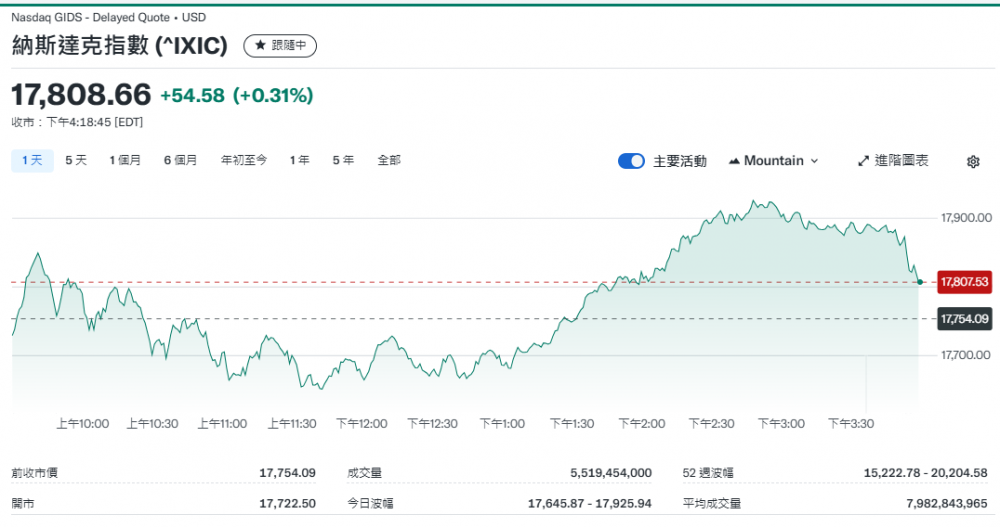
Task: Click the 17,900.00 y-axis label
Action: pos(965,217)
